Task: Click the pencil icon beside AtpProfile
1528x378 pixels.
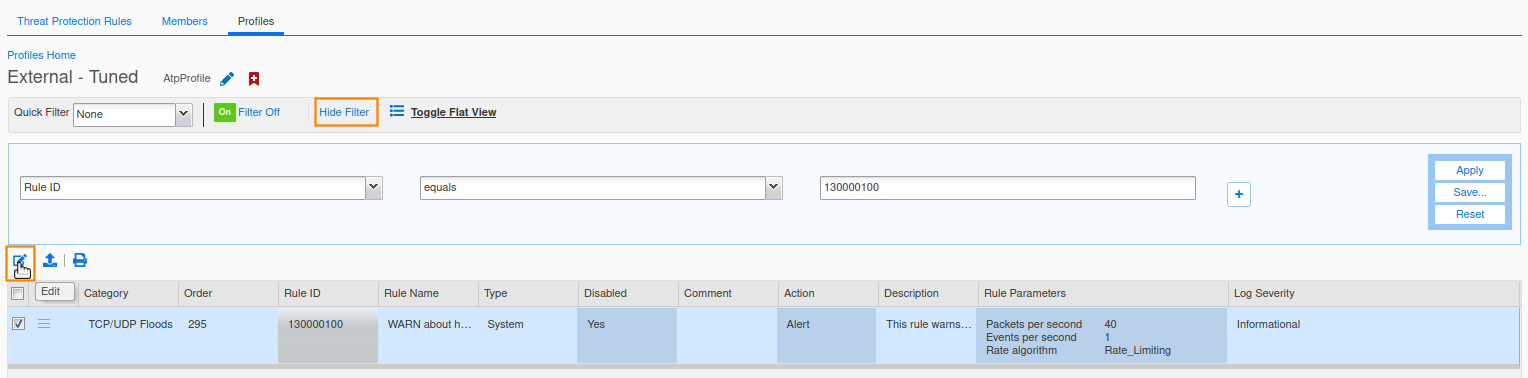Action: [227, 79]
